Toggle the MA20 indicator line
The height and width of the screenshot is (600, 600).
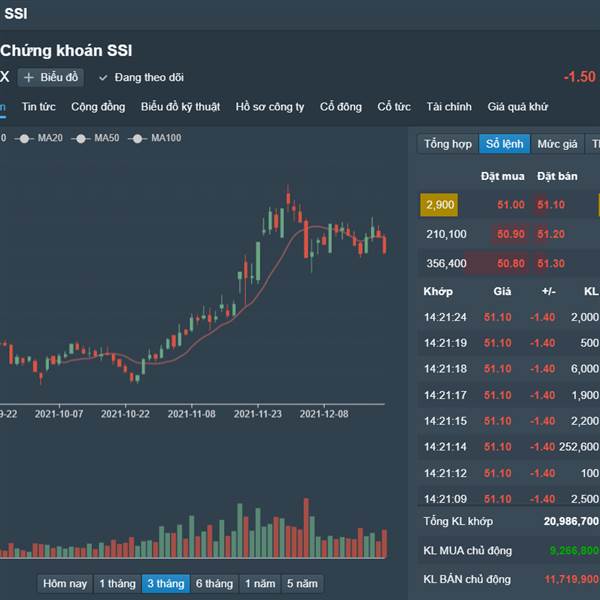coord(39,138)
